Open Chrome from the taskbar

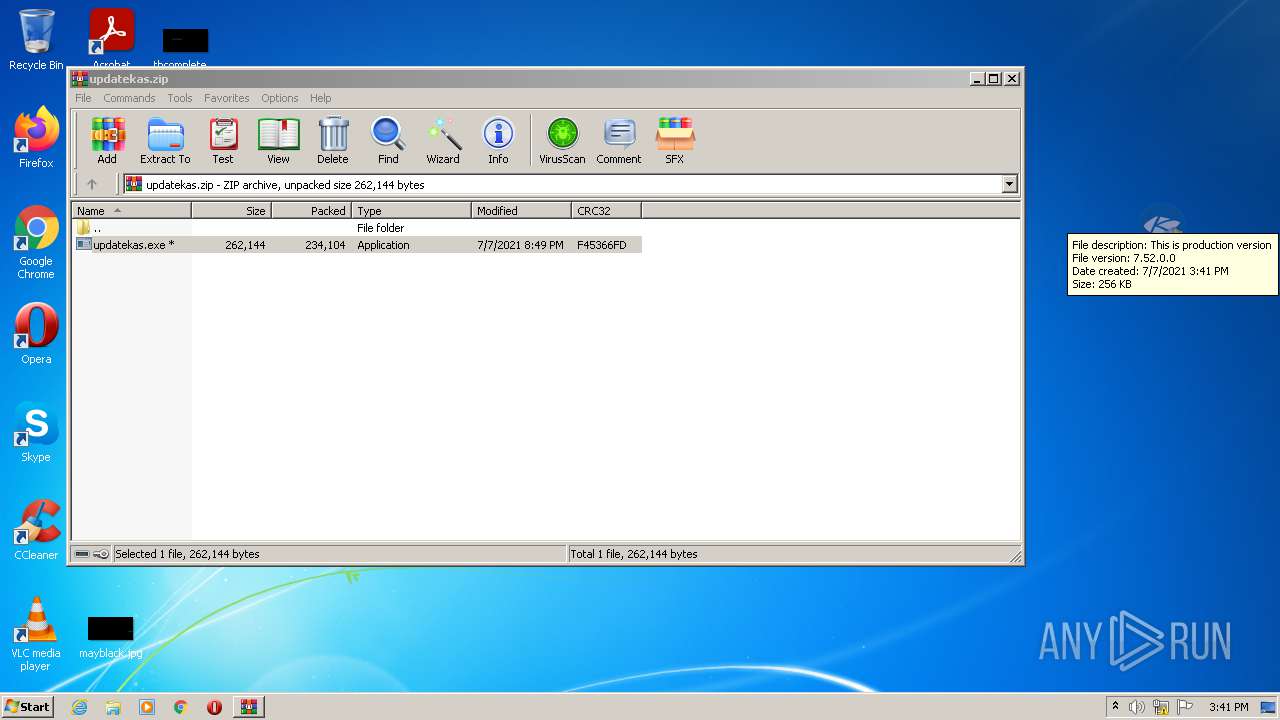(181, 707)
